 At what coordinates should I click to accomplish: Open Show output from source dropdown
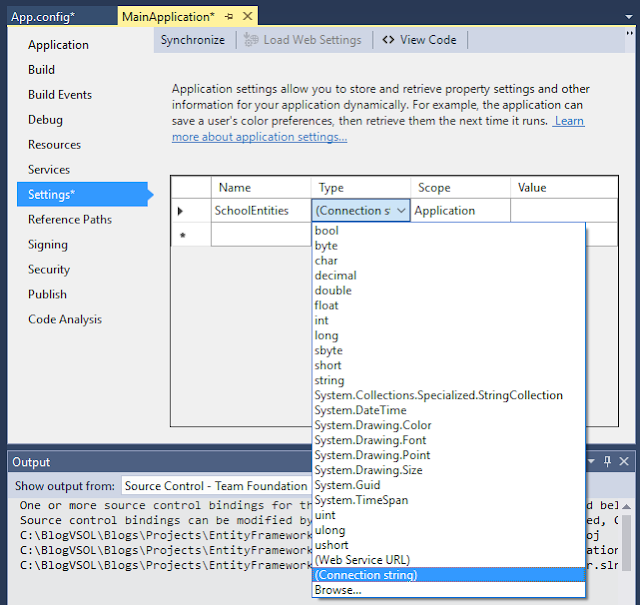pyautogui.click(x=216, y=486)
